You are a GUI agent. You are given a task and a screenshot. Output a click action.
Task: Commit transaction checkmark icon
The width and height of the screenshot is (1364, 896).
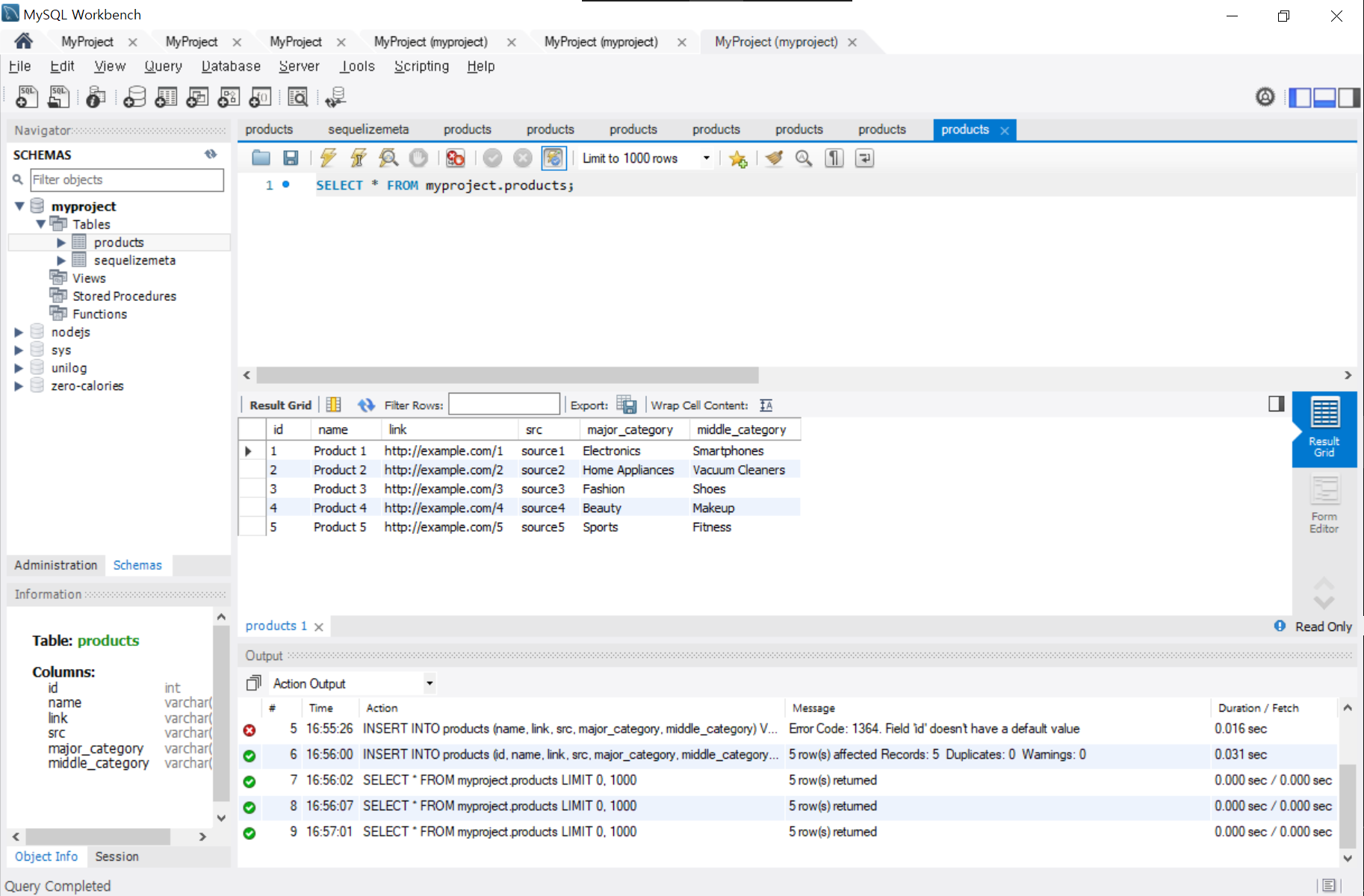tap(492, 158)
